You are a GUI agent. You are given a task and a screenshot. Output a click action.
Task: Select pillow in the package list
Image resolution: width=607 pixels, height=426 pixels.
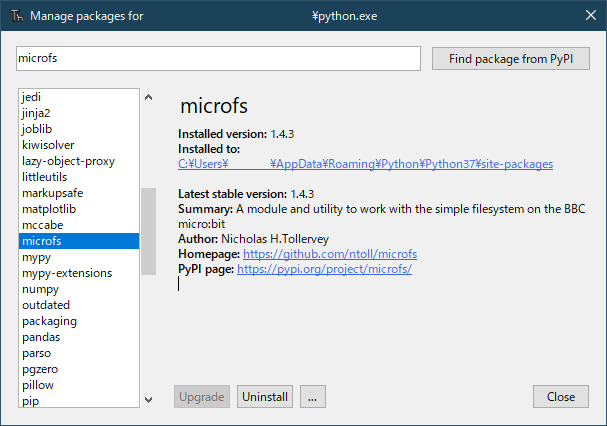(x=79, y=385)
